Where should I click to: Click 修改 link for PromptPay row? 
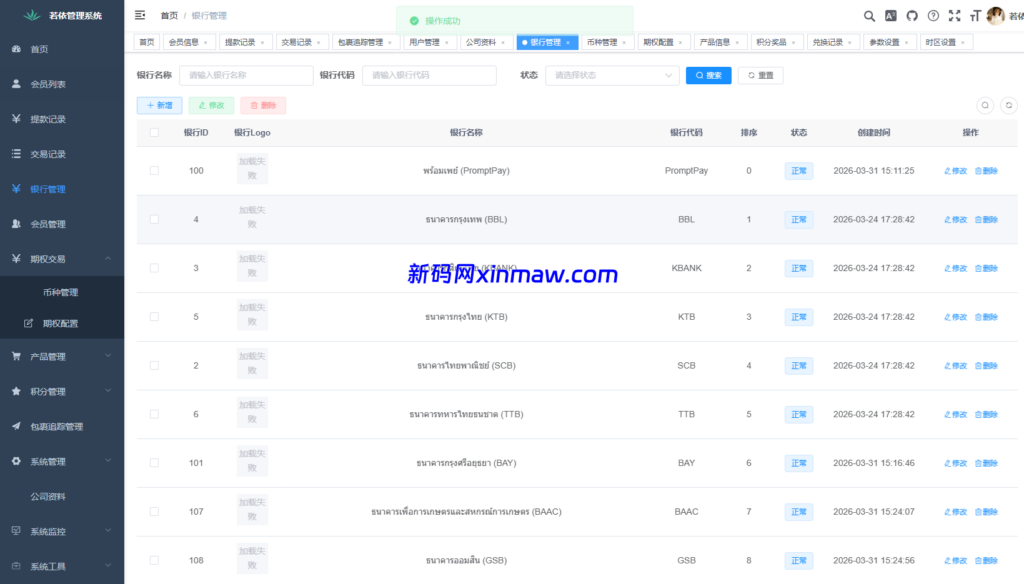(955, 170)
